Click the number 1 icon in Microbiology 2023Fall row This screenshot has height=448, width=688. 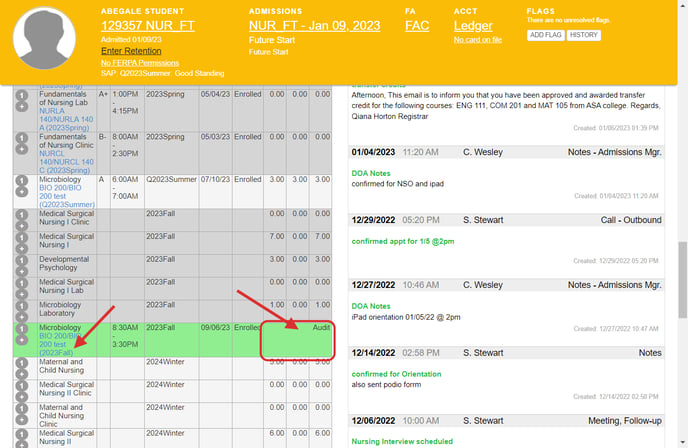click(21, 328)
